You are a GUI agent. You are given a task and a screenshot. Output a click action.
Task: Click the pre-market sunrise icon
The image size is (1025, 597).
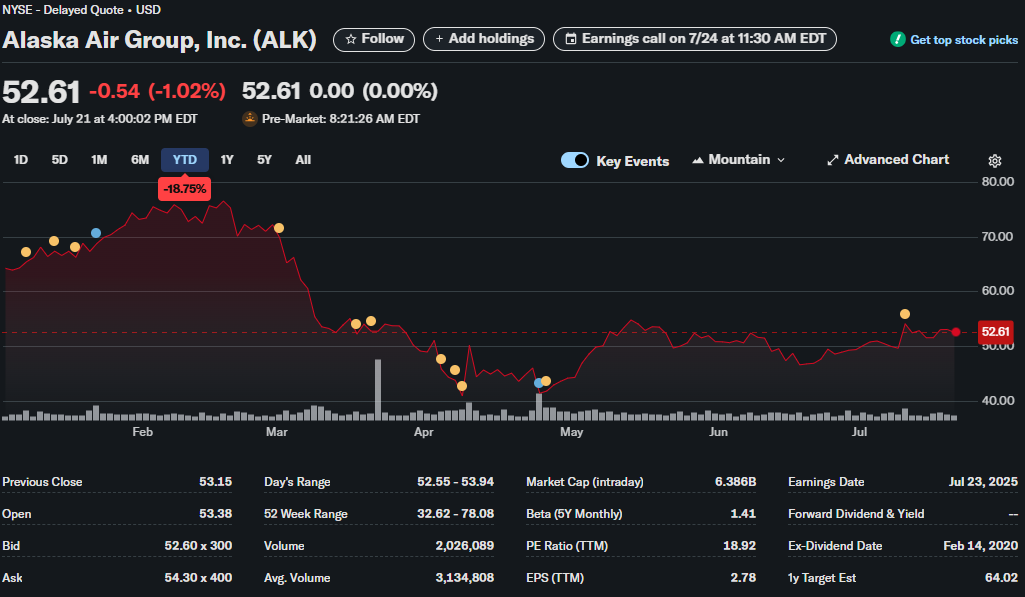pyautogui.click(x=250, y=119)
